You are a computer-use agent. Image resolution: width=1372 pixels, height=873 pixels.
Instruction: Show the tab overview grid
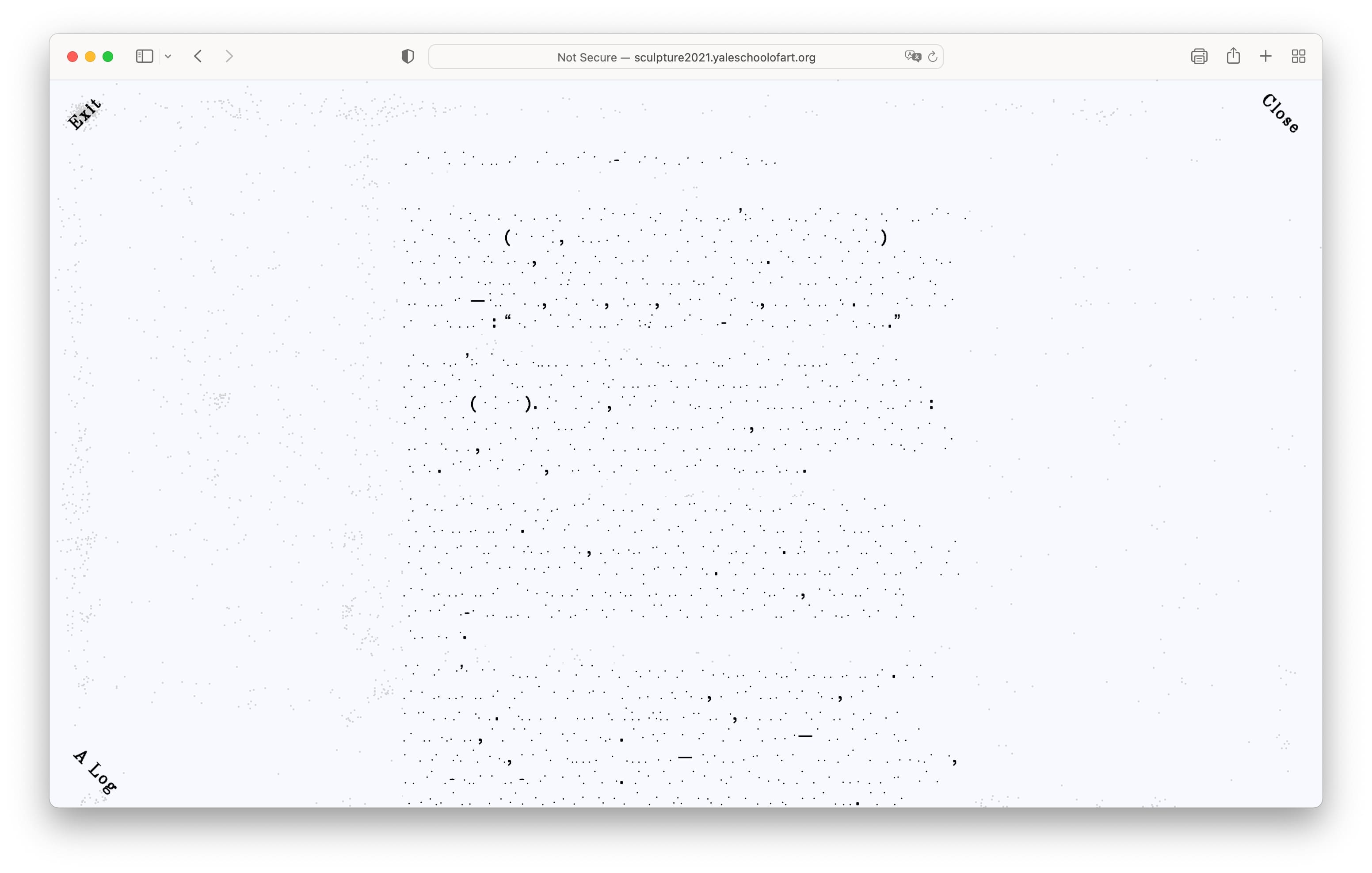click(1299, 57)
